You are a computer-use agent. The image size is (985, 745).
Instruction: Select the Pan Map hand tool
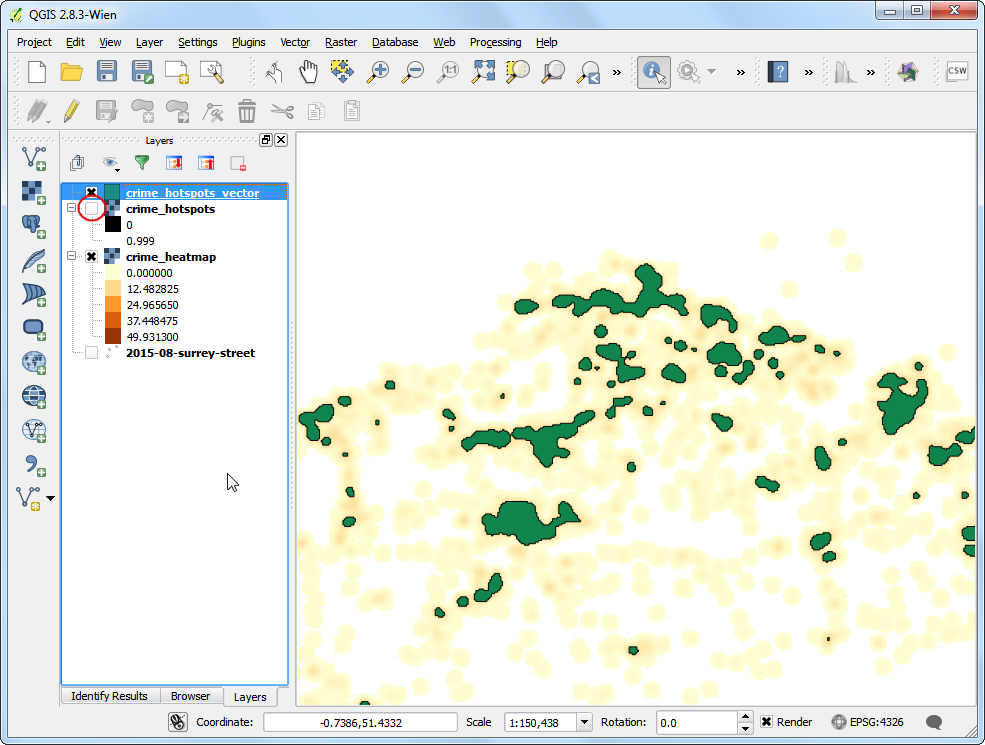point(308,72)
